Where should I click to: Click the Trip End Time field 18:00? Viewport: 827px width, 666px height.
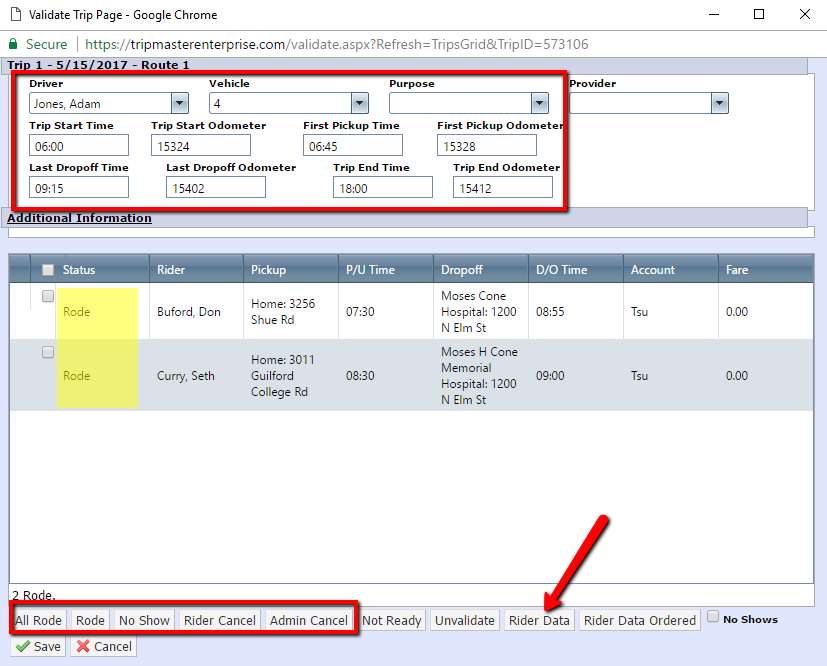(x=383, y=188)
